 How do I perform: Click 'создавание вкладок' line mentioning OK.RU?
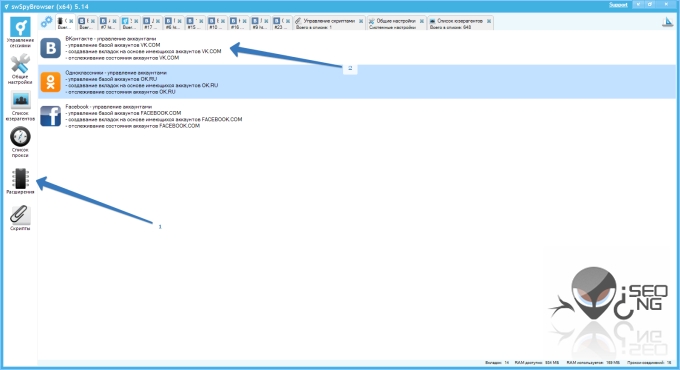point(142,85)
